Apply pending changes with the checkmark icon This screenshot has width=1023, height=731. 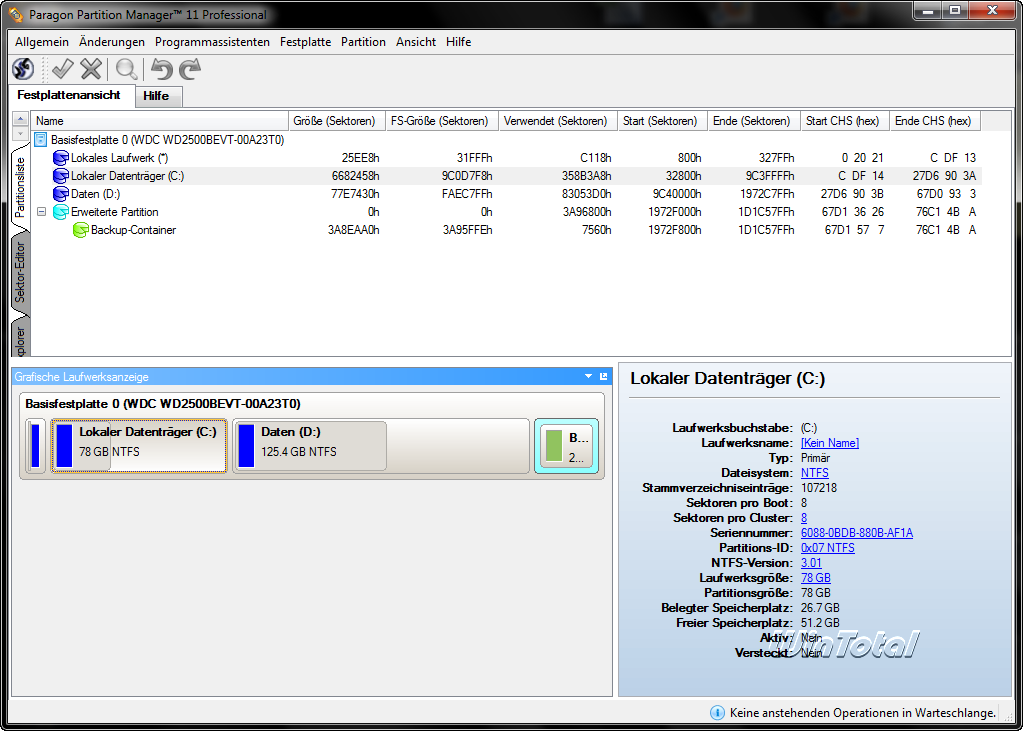[63, 69]
